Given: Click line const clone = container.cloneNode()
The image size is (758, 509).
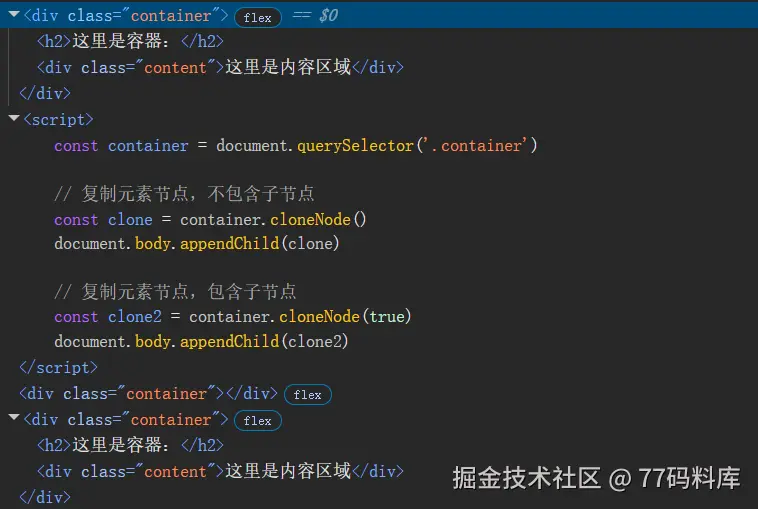Looking at the screenshot, I should pos(210,220).
